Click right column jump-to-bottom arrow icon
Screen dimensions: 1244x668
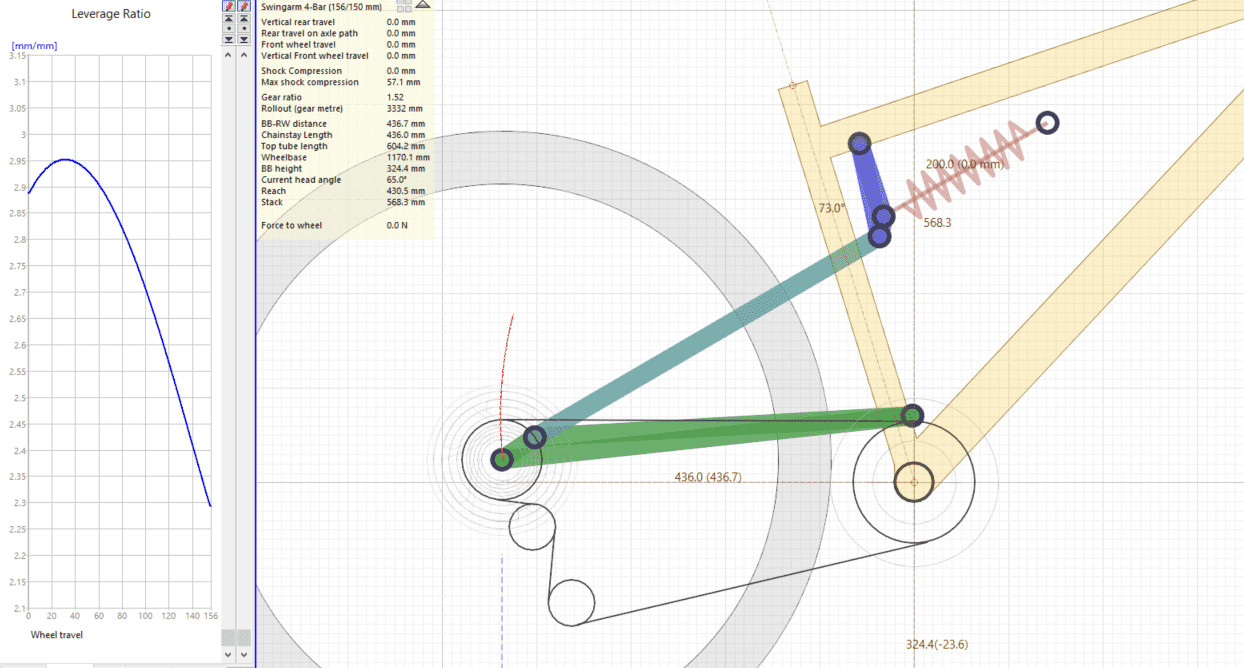click(x=243, y=40)
